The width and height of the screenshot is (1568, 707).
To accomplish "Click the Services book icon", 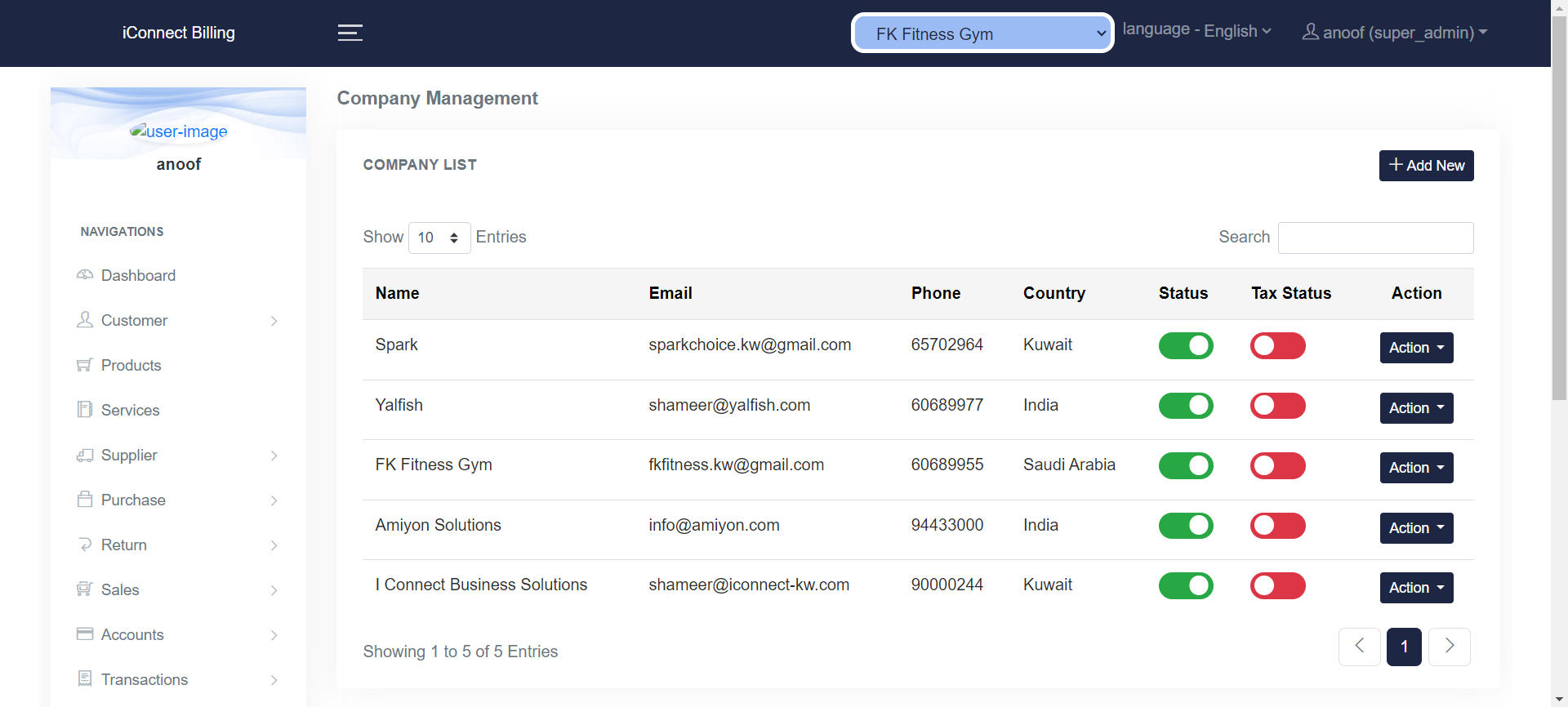I will click(x=85, y=410).
